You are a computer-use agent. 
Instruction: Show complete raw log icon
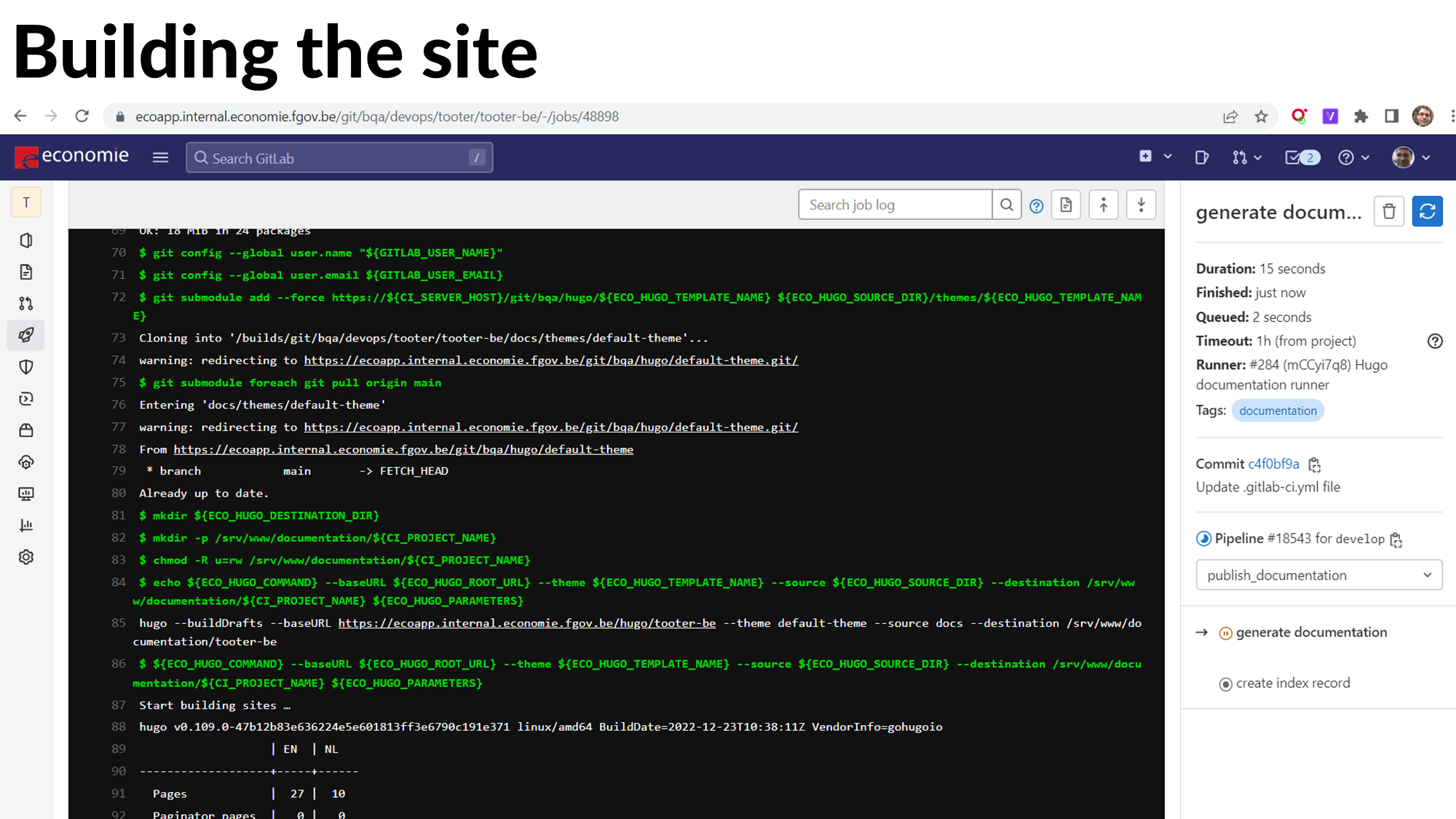coord(1066,205)
